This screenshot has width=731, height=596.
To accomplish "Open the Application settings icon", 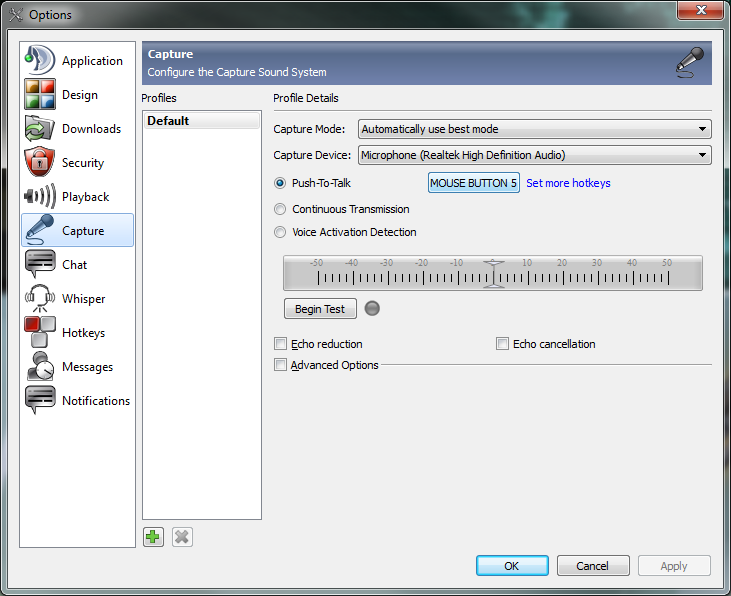I will (40, 60).
